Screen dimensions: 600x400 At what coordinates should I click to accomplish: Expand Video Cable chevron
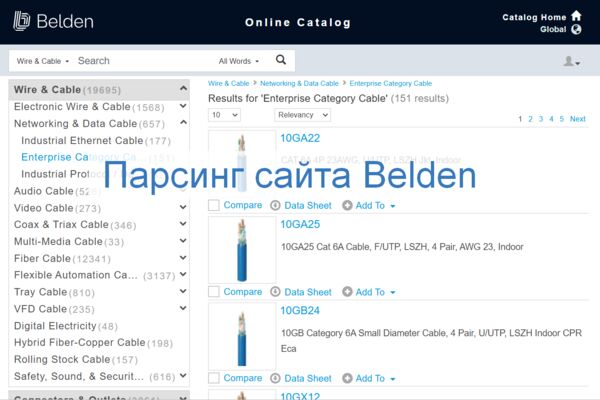[183, 207]
